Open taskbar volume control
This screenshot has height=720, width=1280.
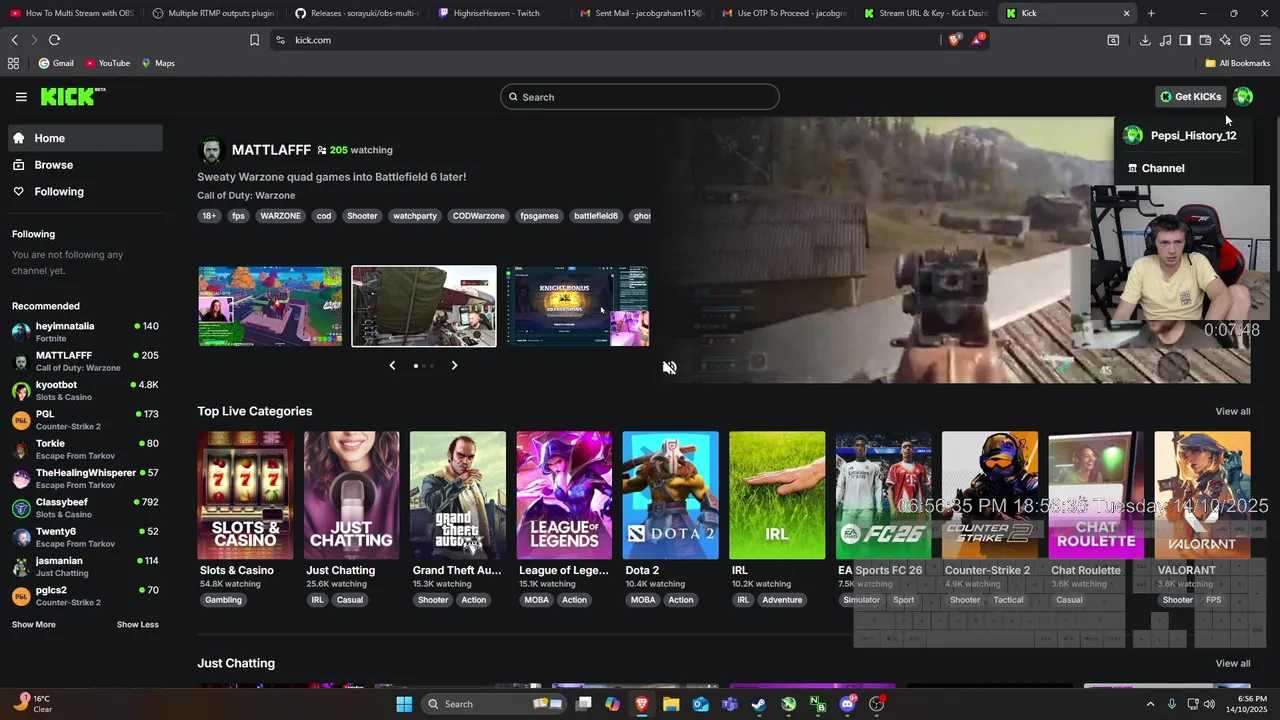click(1209, 704)
